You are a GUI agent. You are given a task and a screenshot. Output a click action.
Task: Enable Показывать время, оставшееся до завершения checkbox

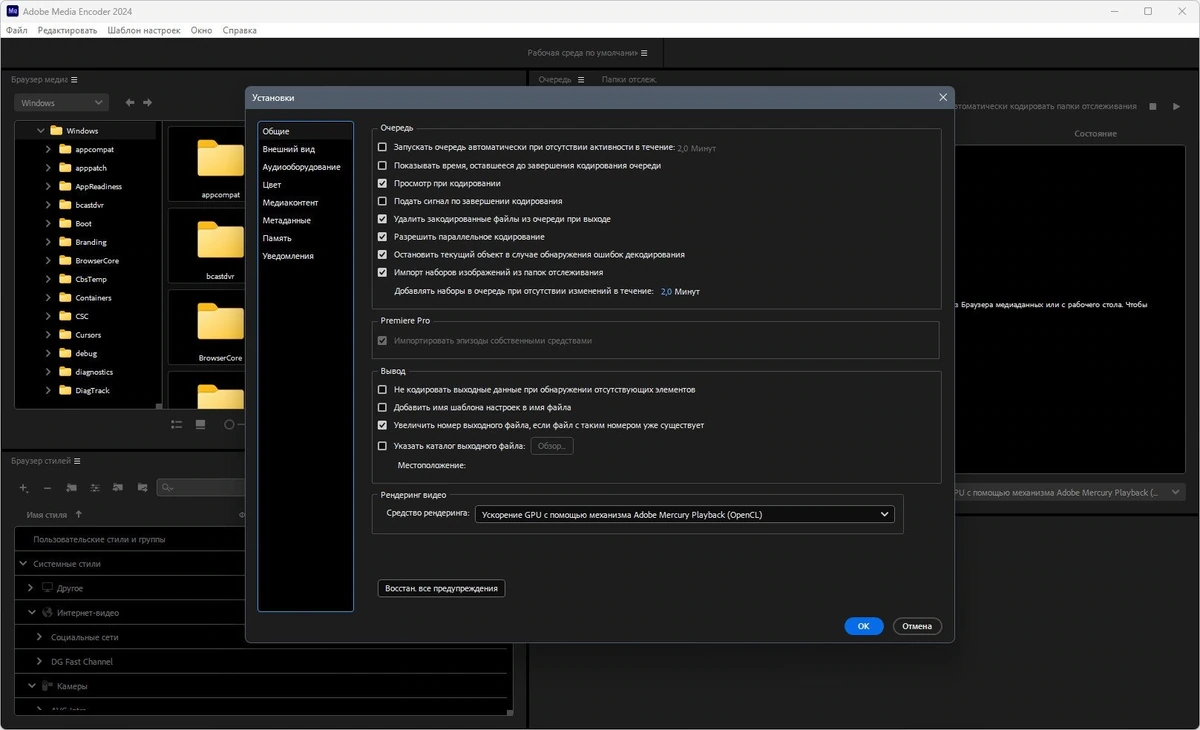click(382, 165)
